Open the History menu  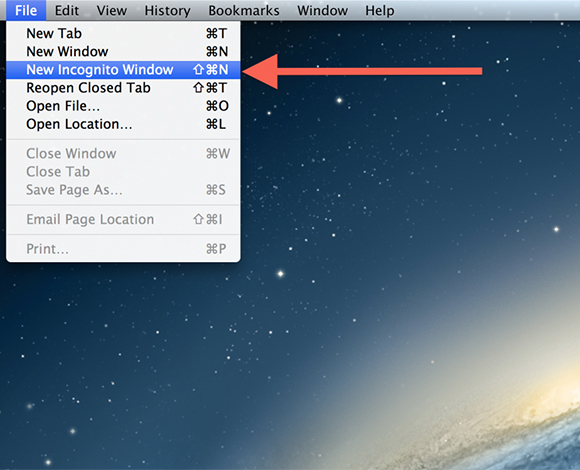point(167,10)
